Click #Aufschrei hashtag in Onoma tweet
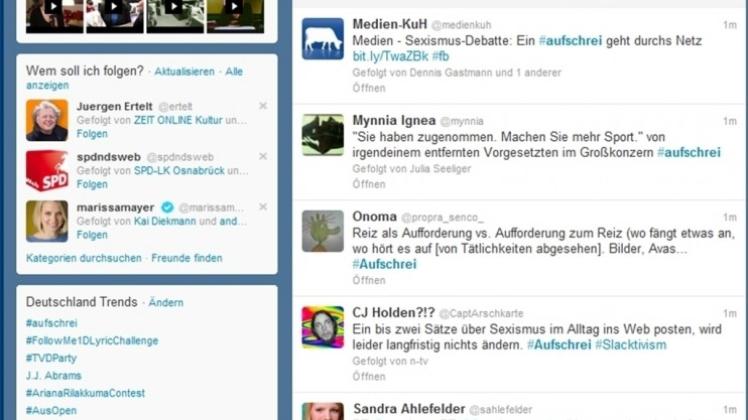 tap(384, 264)
